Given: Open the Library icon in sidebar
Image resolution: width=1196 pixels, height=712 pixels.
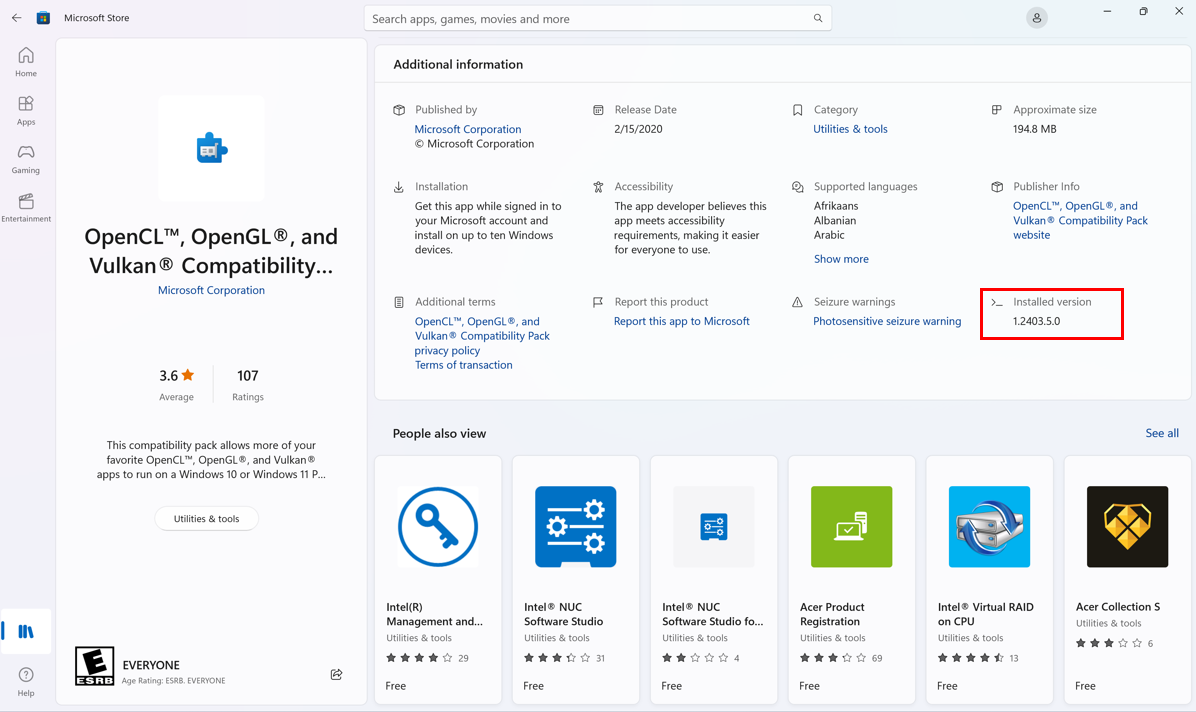Looking at the screenshot, I should click(26, 631).
